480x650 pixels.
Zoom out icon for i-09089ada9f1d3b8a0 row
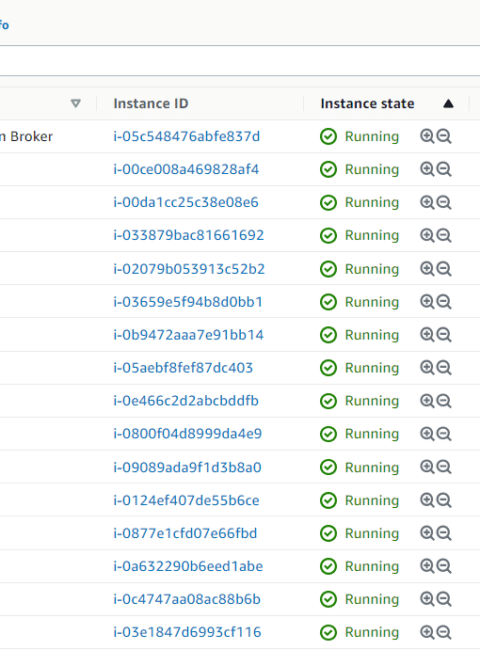(x=444, y=467)
